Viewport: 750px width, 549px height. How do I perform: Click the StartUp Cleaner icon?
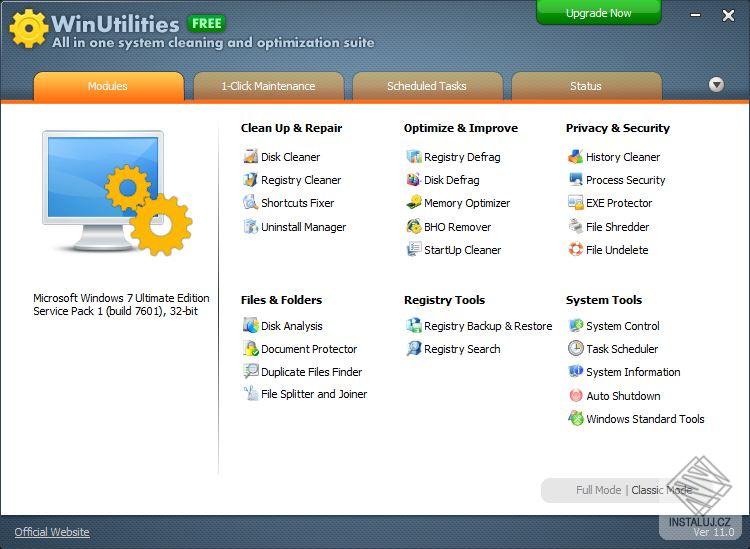tap(414, 250)
